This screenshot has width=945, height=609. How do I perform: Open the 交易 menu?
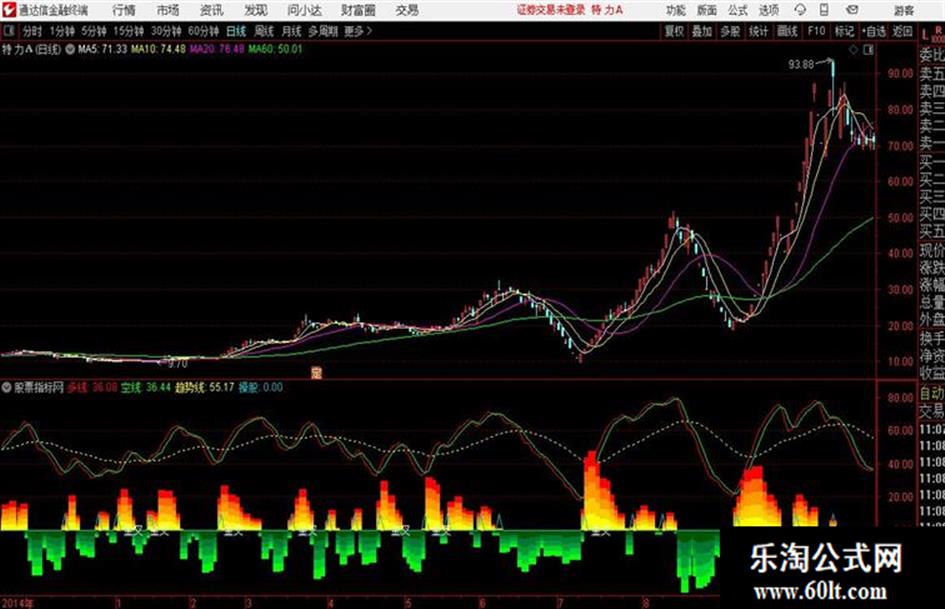407,10
